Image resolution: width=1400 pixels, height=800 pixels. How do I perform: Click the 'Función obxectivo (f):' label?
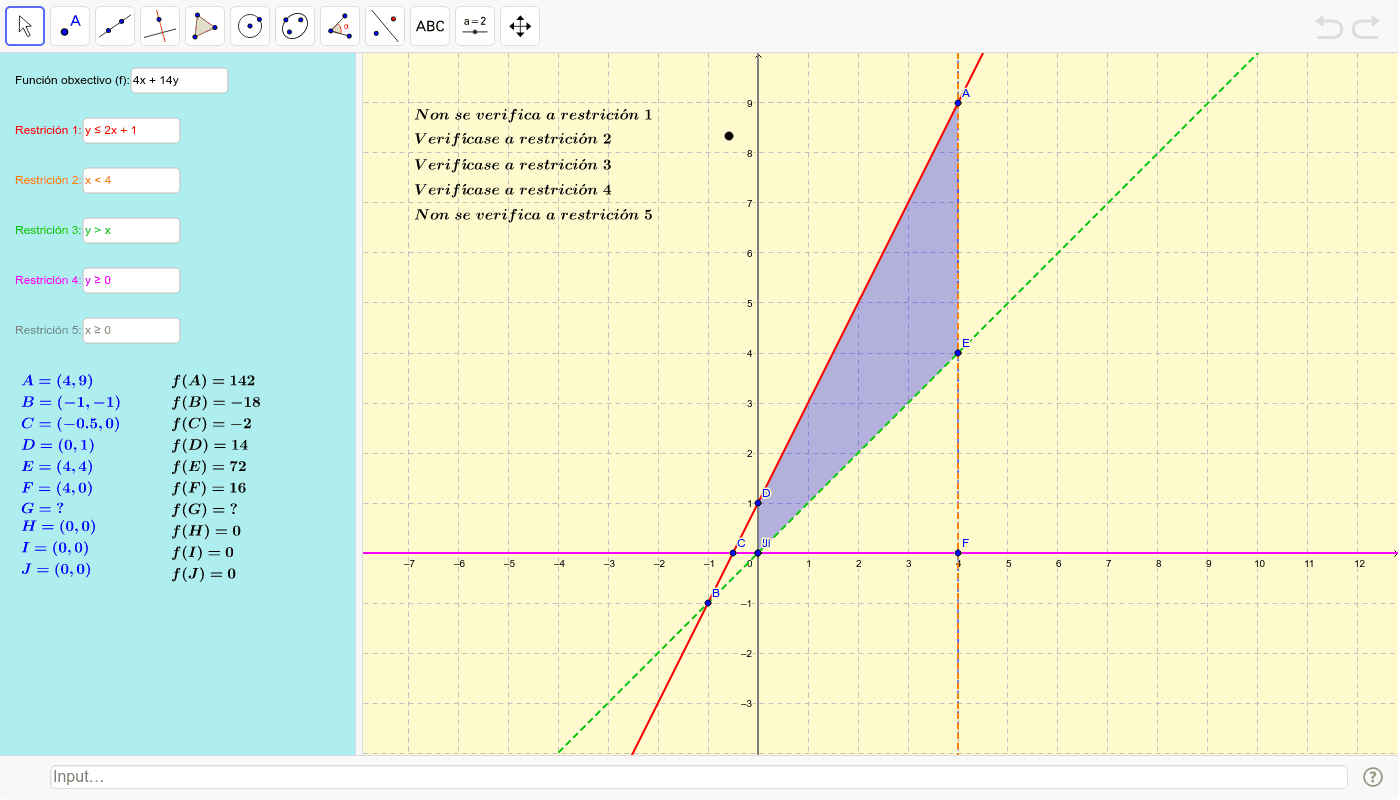72,80
